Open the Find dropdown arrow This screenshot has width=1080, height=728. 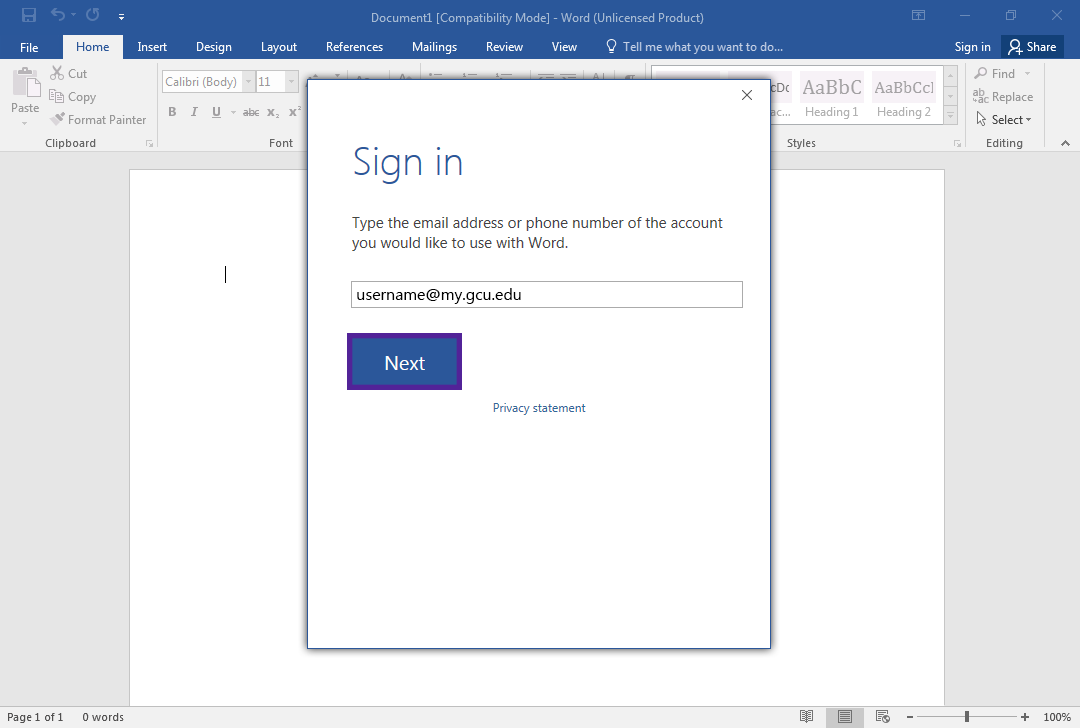1028,73
